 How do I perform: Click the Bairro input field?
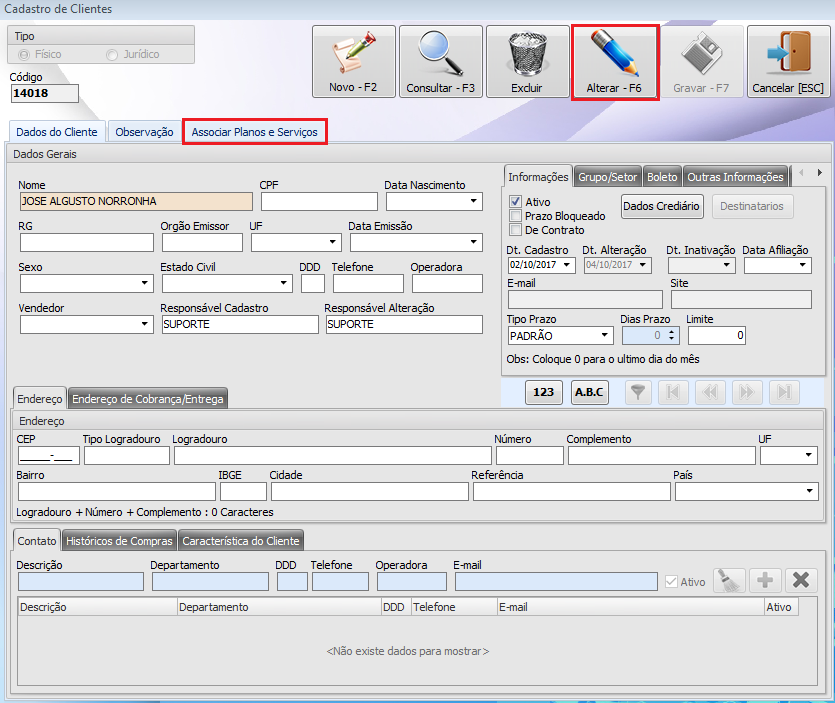pos(117,492)
